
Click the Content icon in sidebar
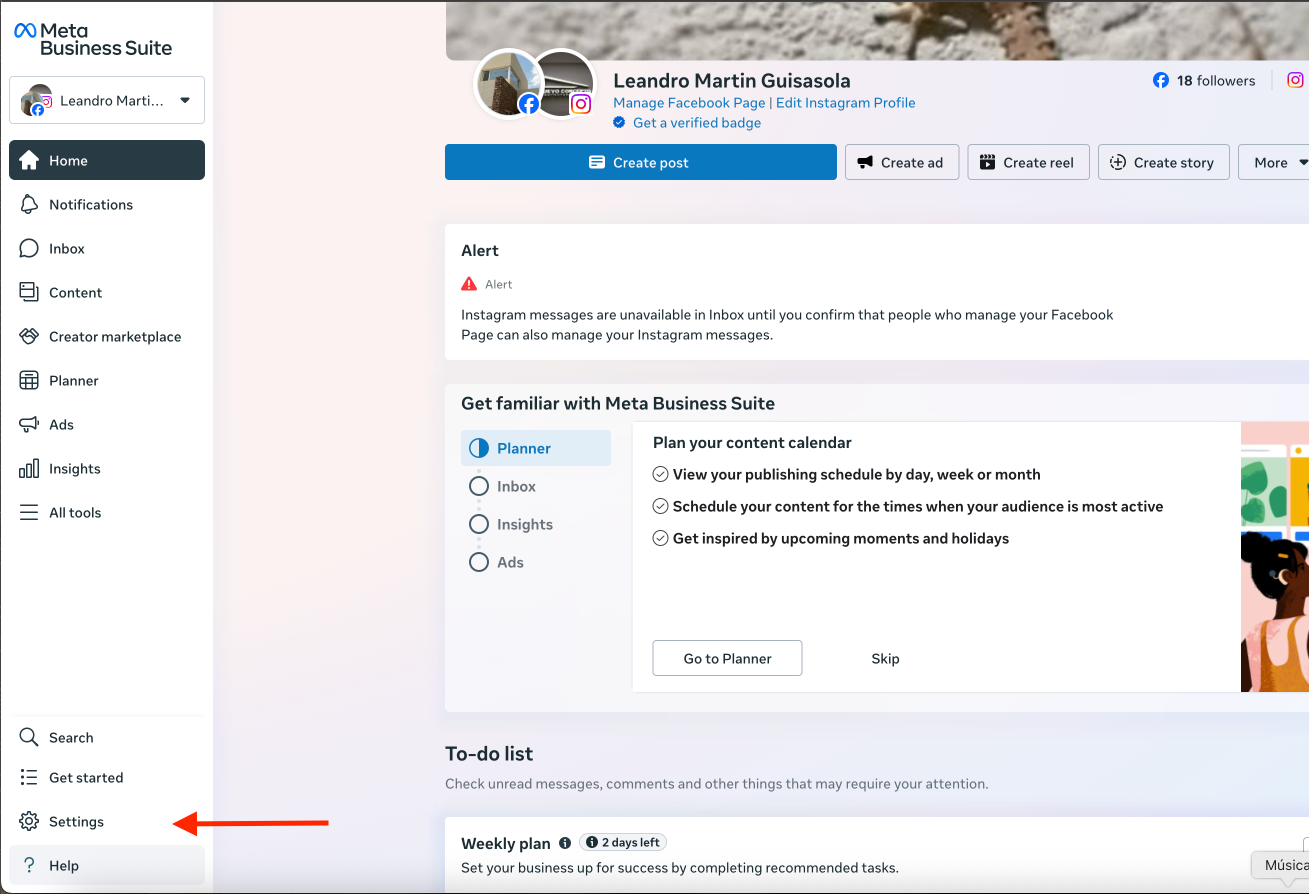pos(29,292)
